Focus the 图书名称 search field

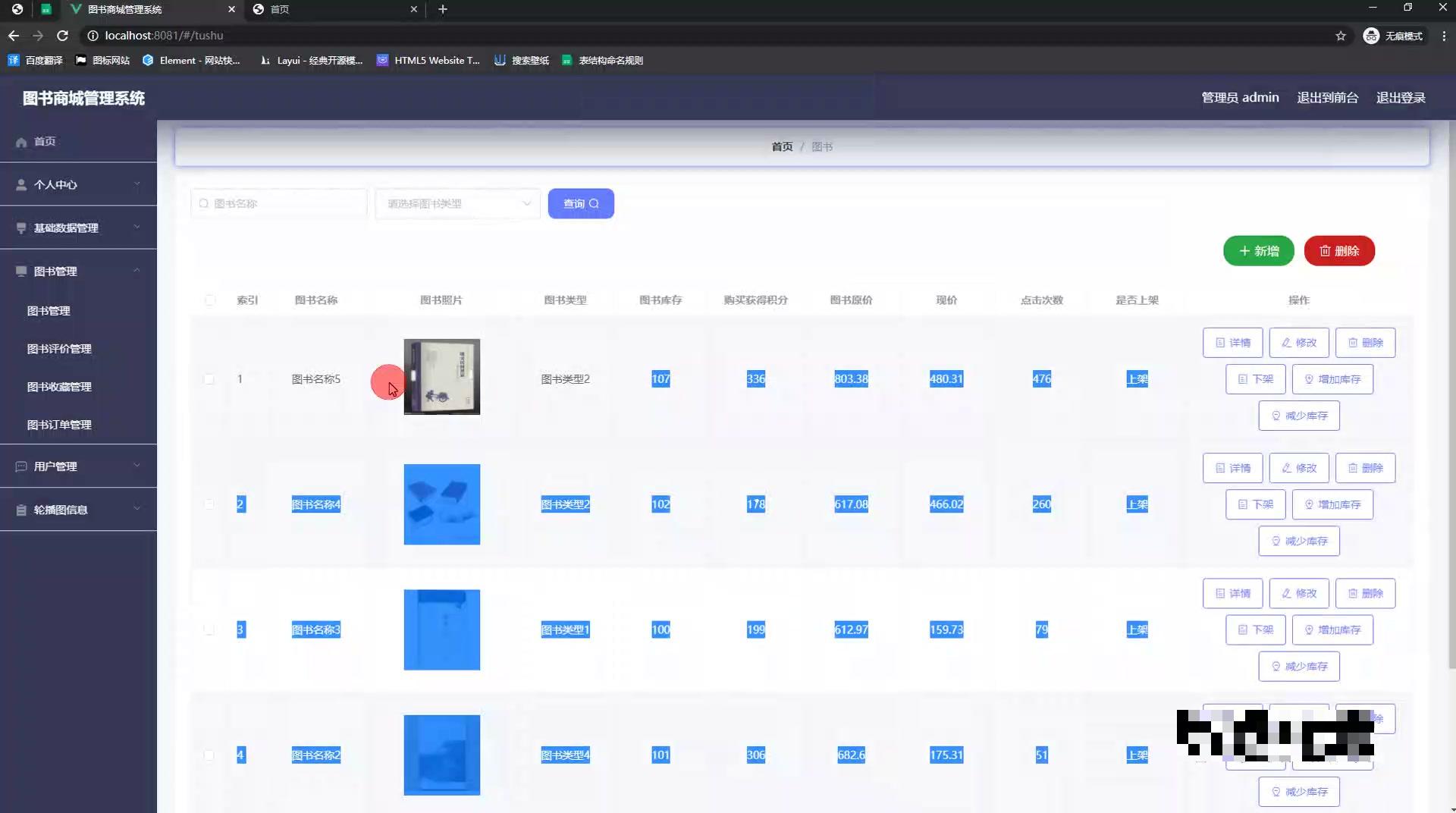279,203
